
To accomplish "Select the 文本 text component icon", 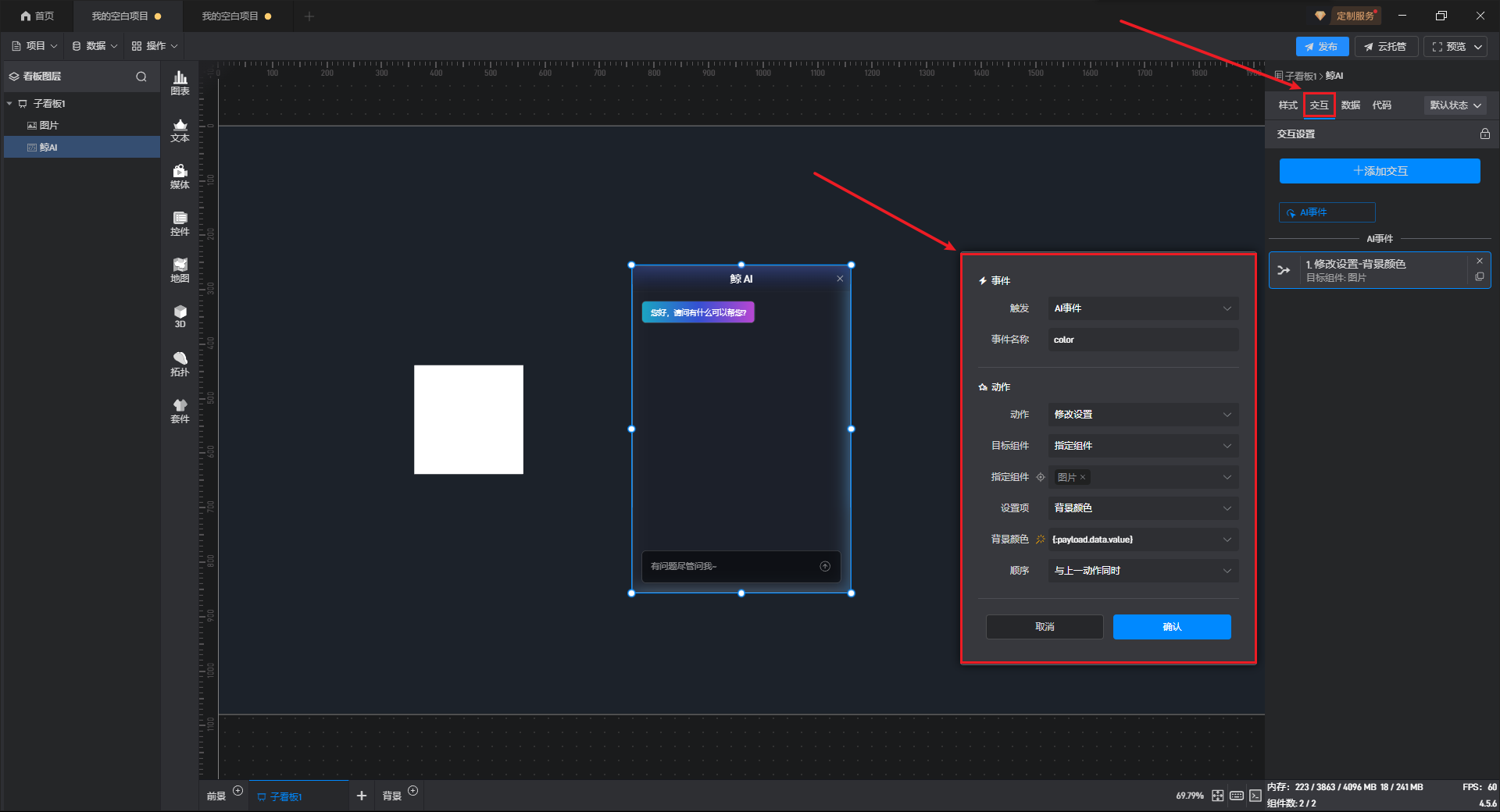I will point(180,130).
